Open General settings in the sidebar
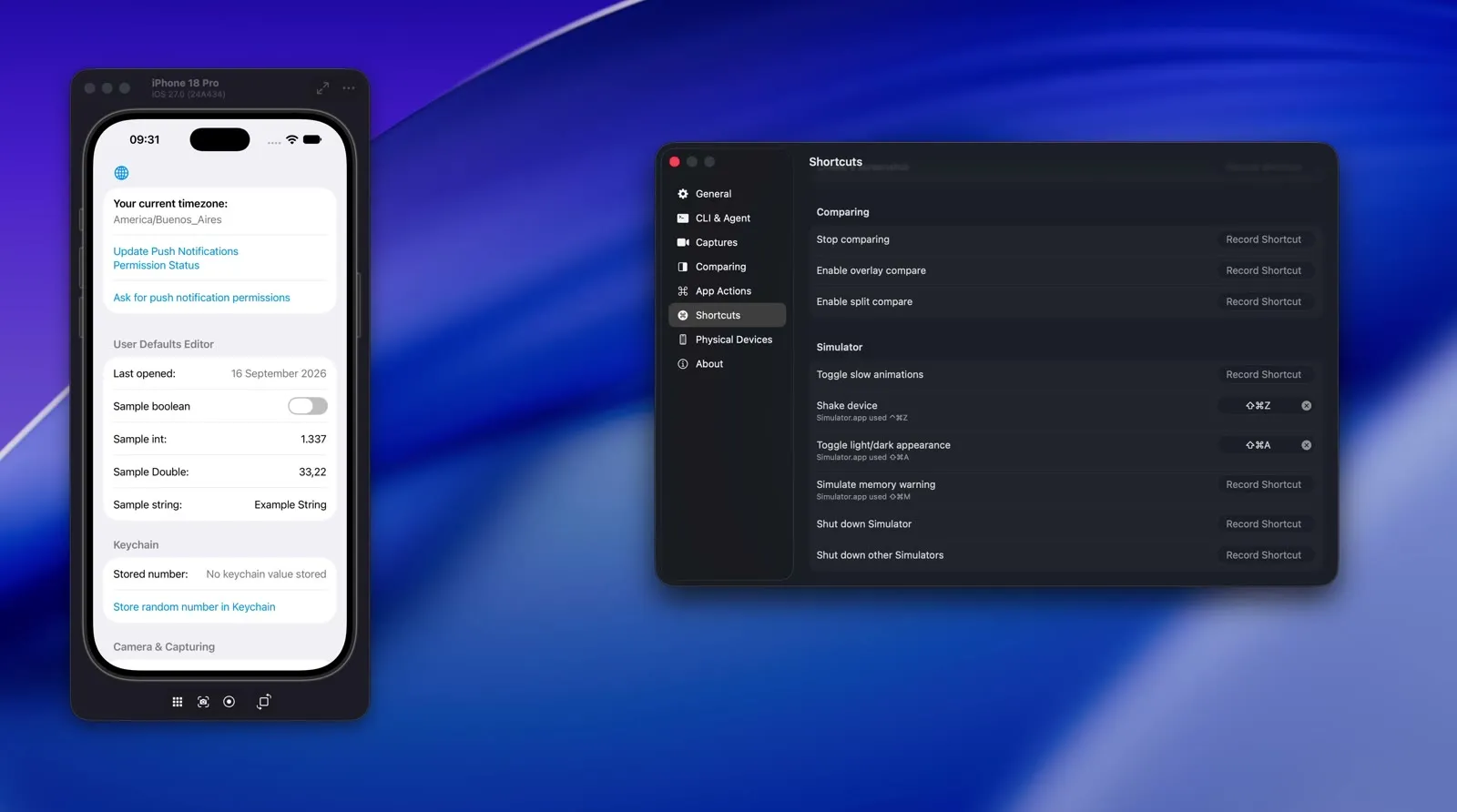The height and width of the screenshot is (812, 1457). click(x=727, y=194)
